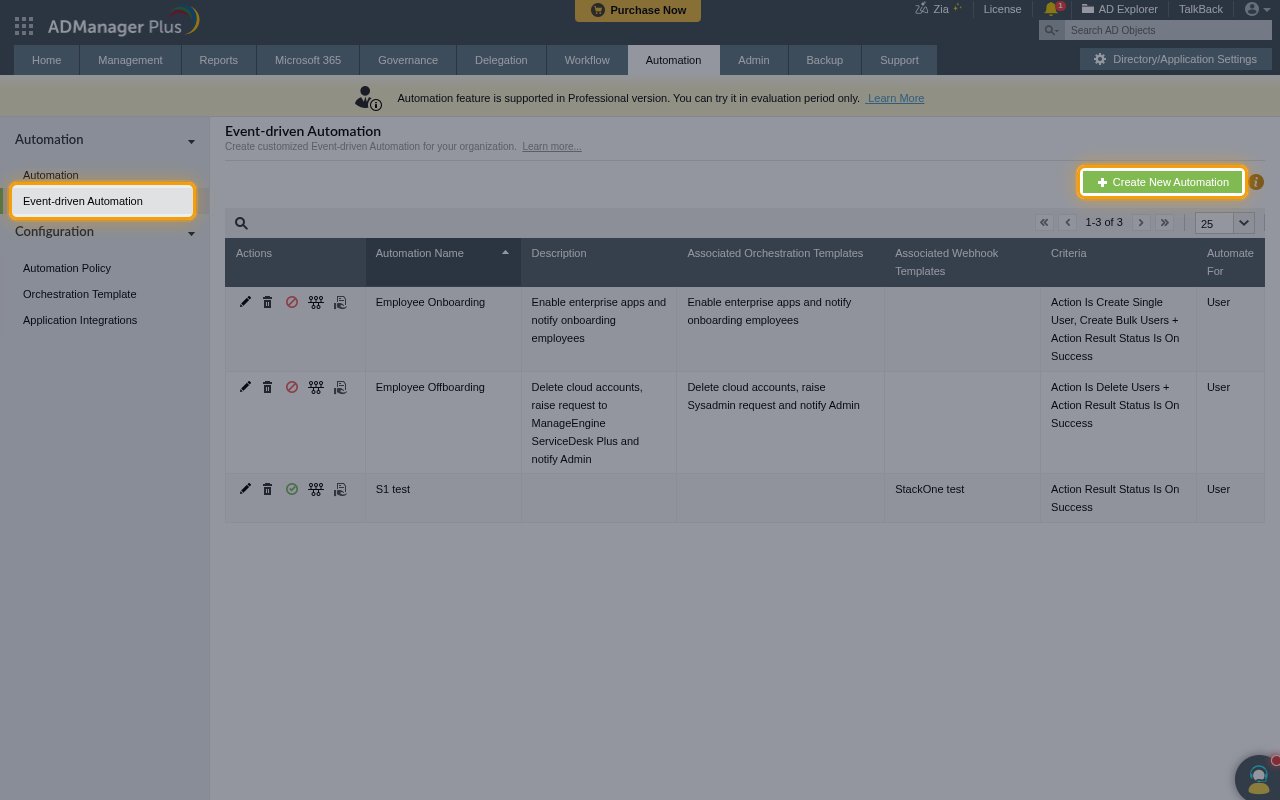The height and width of the screenshot is (800, 1280).
Task: Toggle the red status icon for Employee Onboarding
Action: point(292,302)
